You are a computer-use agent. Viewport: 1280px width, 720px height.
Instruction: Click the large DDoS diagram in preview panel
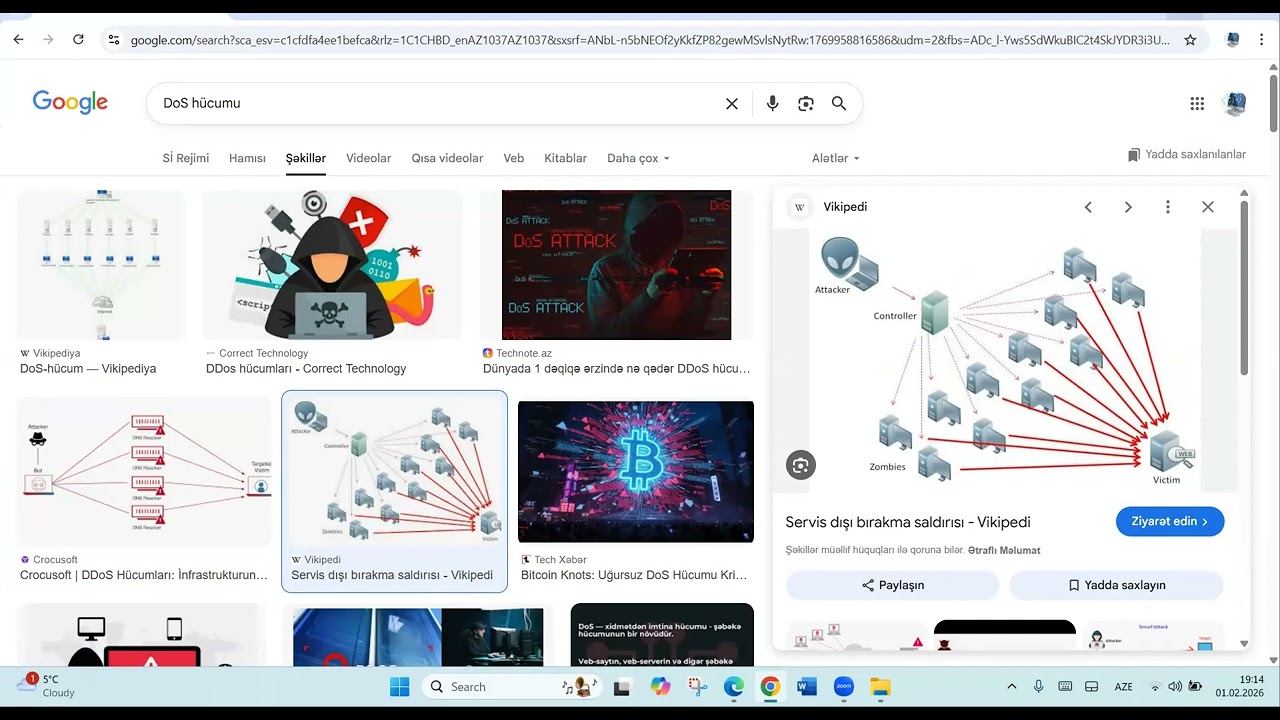1005,360
